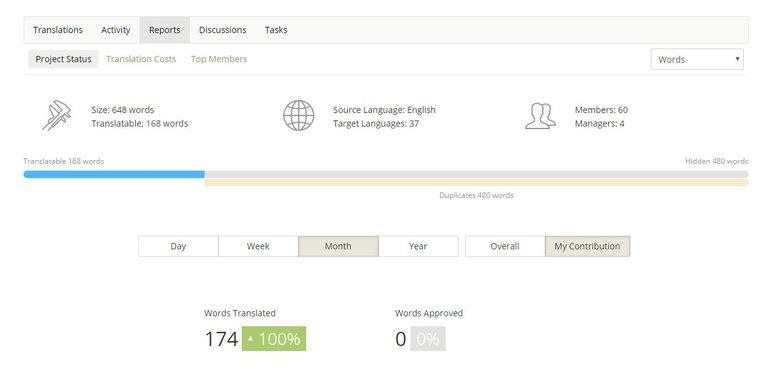Click the members people icon

pyautogui.click(x=540, y=116)
